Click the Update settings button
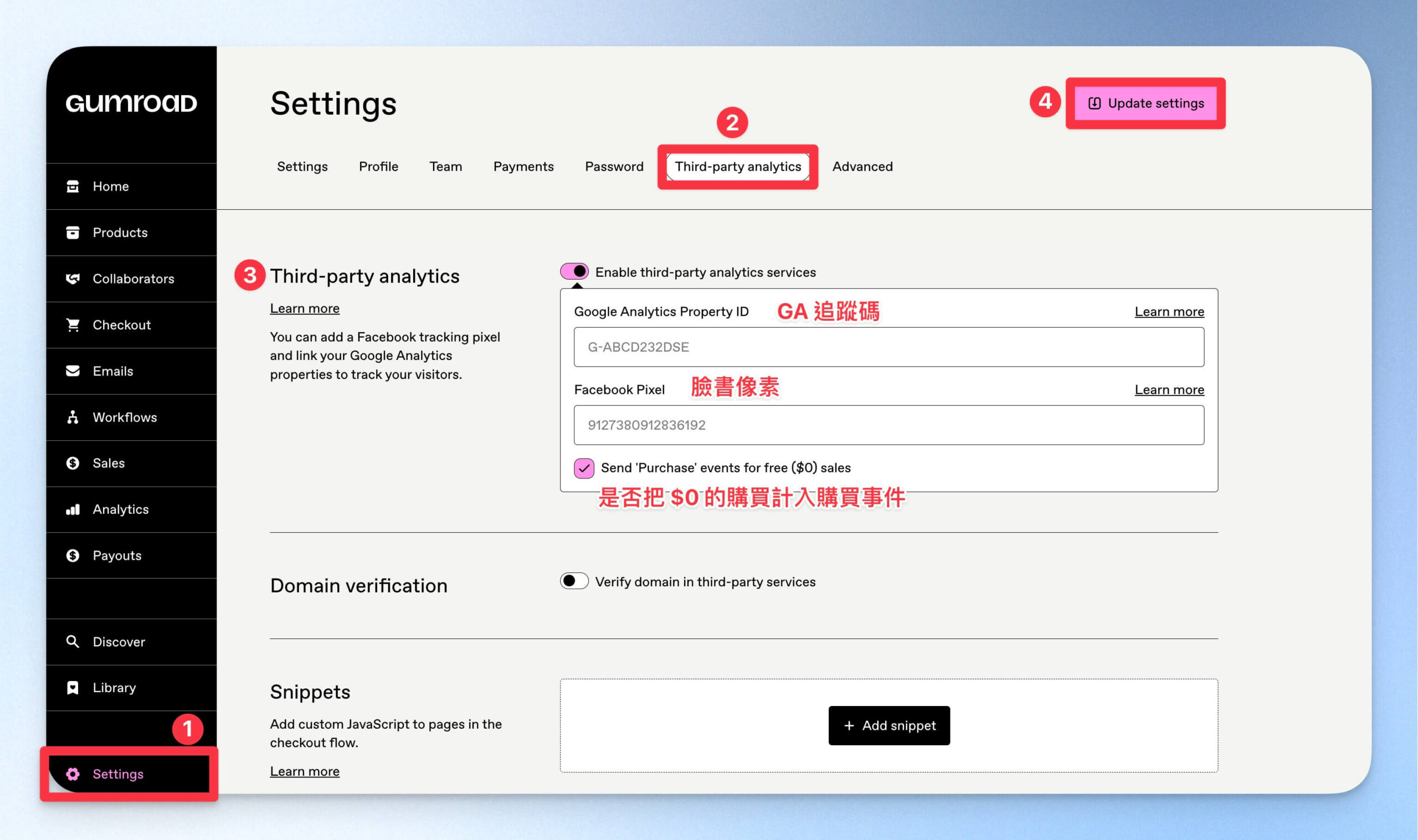Screen dimensions: 1418x840 point(1145,103)
